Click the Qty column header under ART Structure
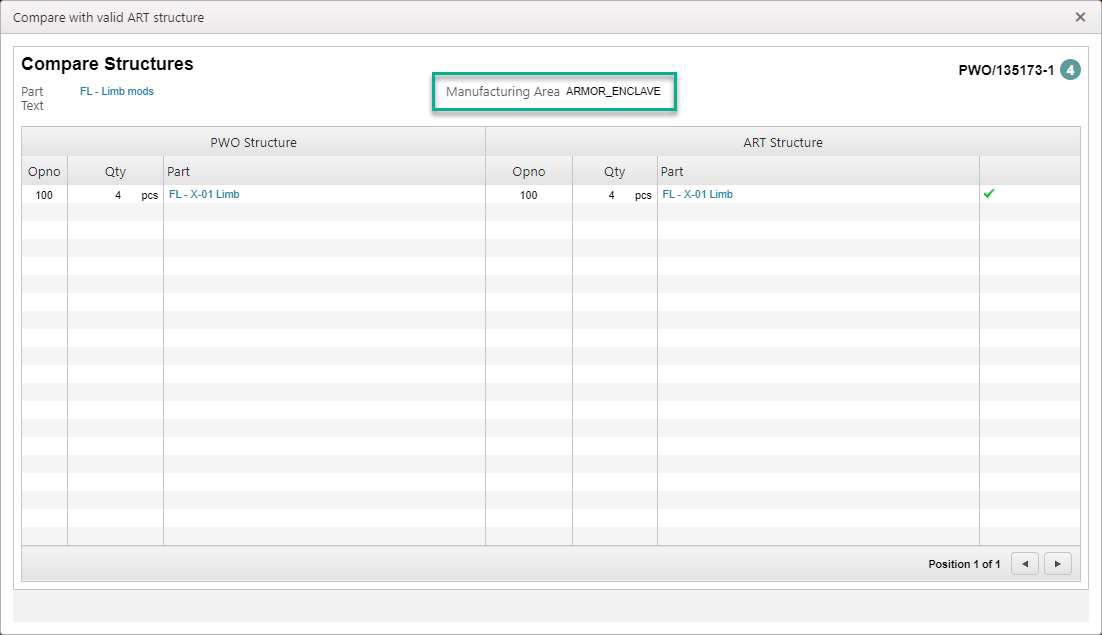 click(613, 171)
